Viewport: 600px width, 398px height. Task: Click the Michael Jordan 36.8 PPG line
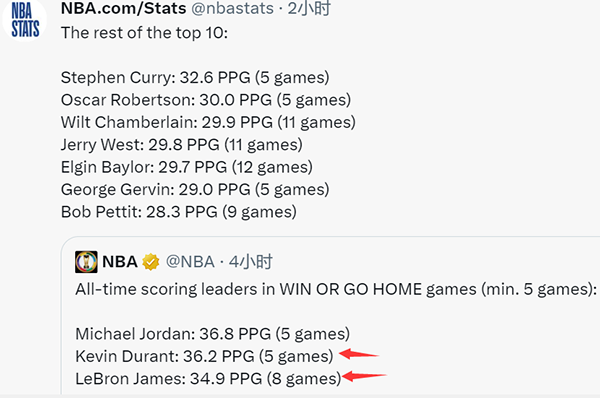coord(212,334)
